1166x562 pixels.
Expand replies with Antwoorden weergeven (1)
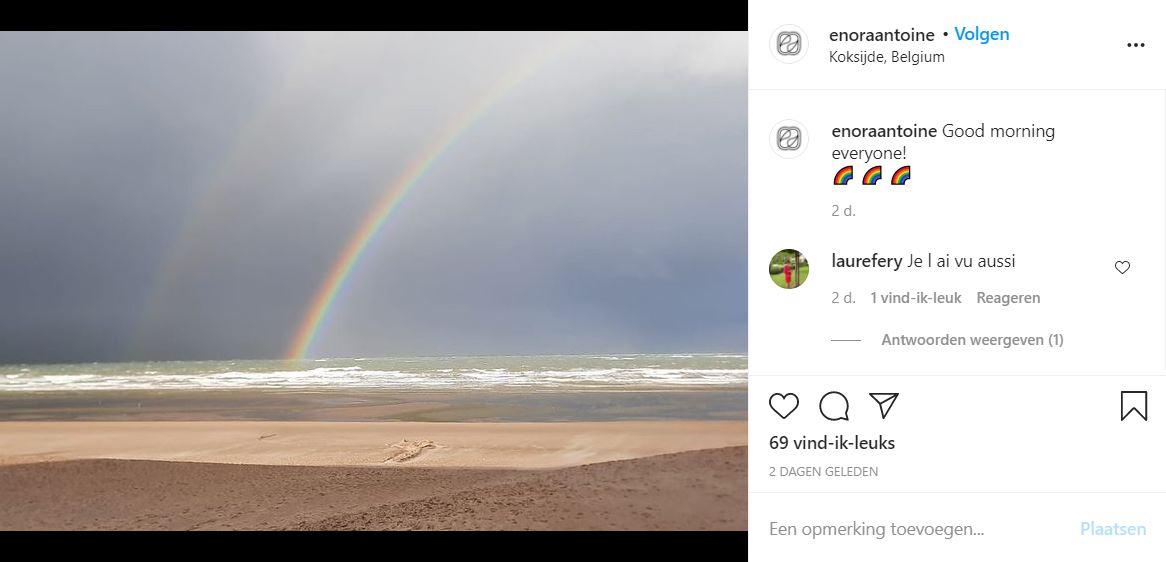click(x=972, y=340)
